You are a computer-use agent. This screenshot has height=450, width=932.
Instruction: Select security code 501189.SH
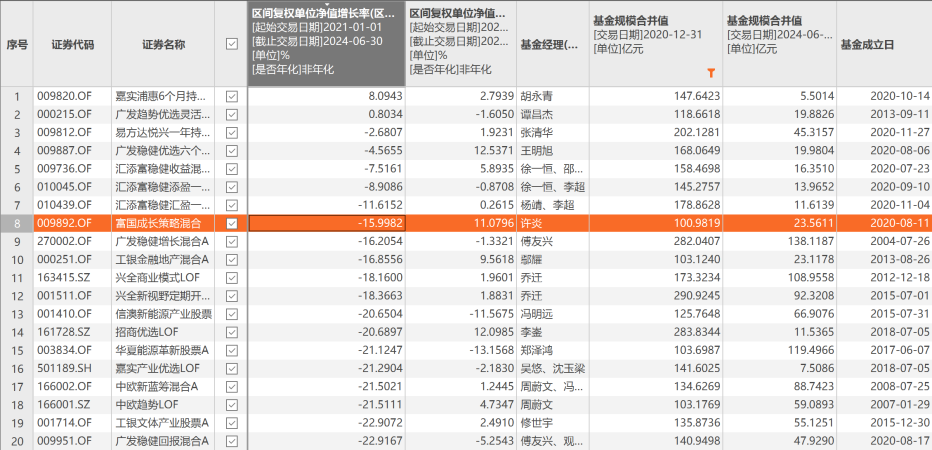(x=64, y=369)
